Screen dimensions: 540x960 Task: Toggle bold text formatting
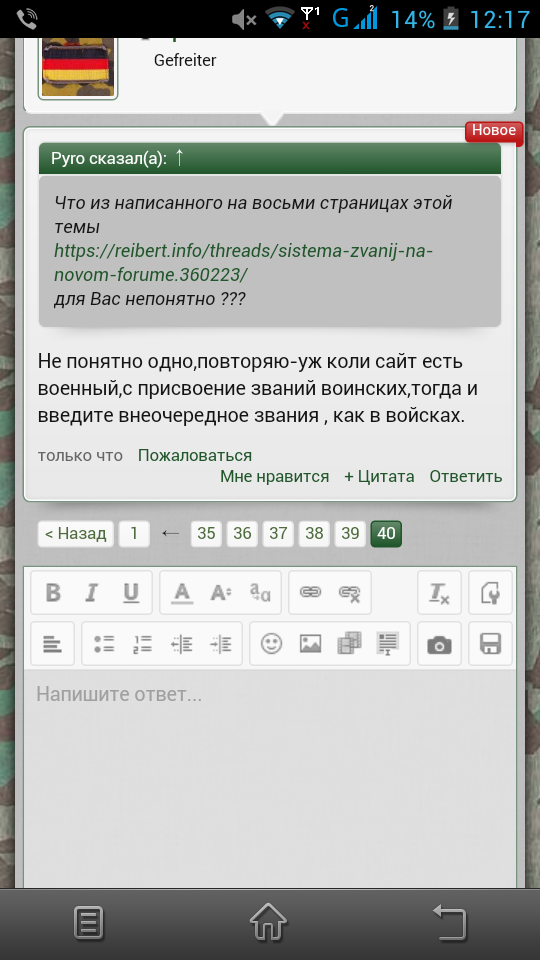tap(53, 592)
